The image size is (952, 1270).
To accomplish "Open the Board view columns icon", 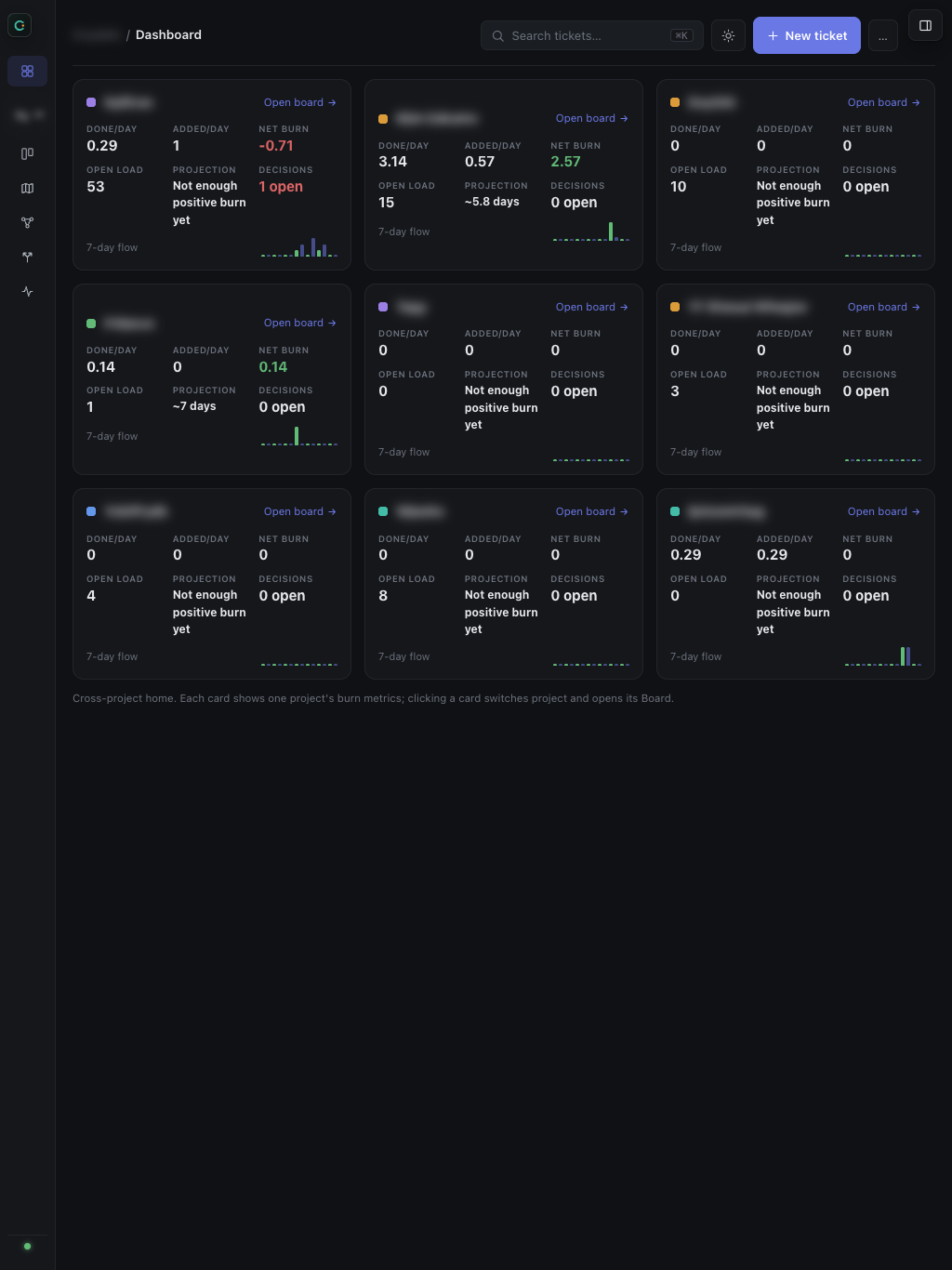I will point(28,153).
